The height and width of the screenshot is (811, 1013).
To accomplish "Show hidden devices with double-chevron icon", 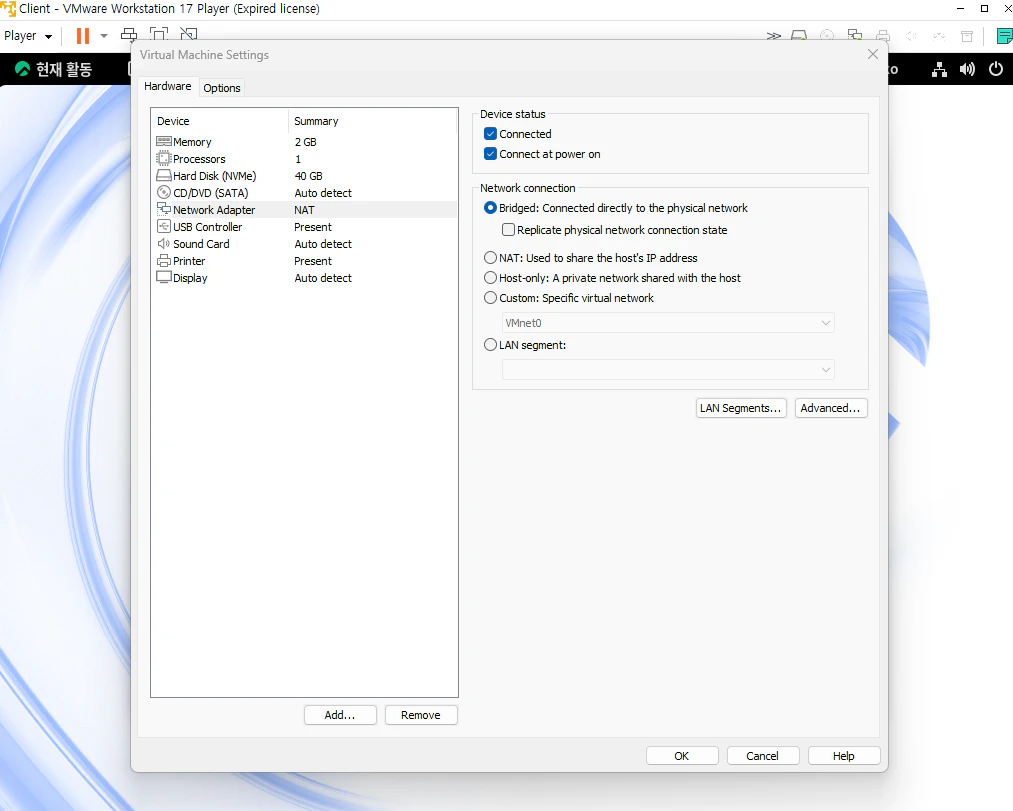I will point(773,36).
